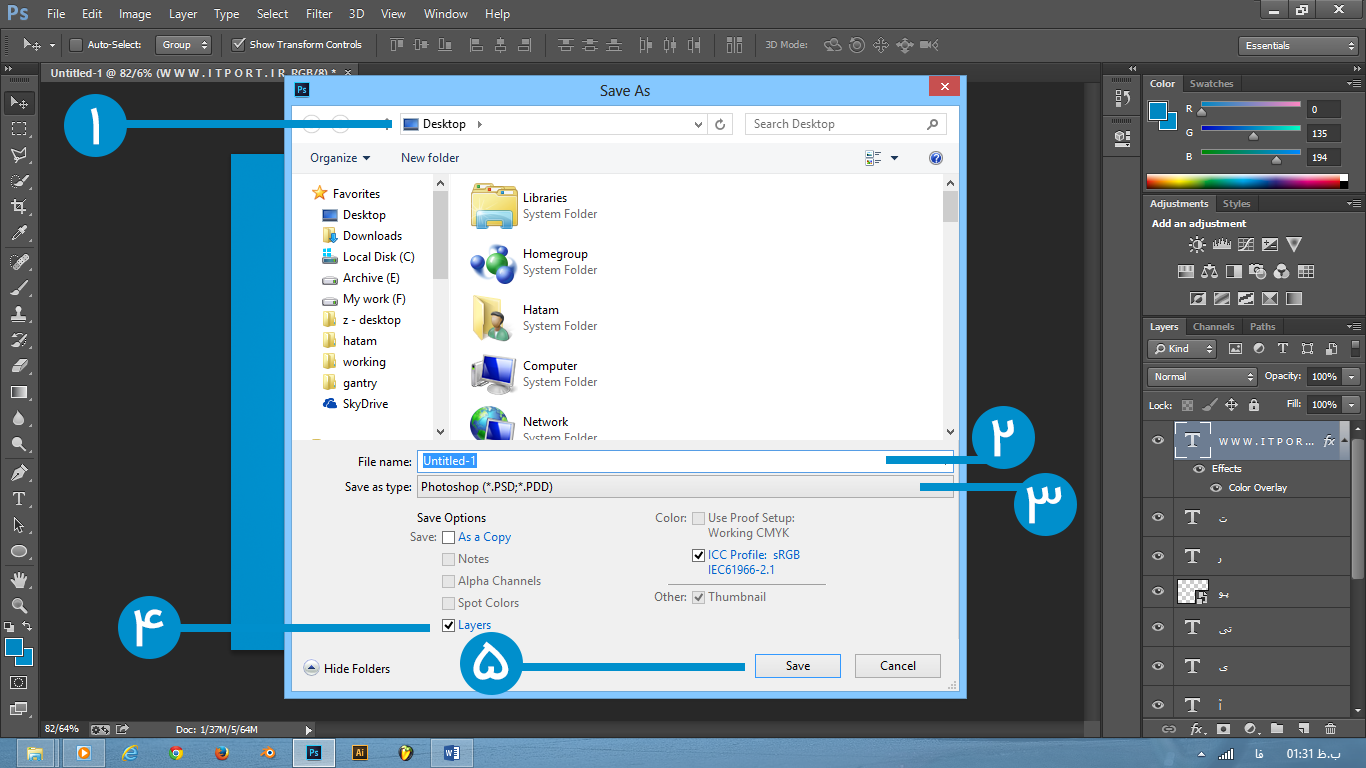Click the File name input field
Image resolution: width=1366 pixels, height=768 pixels.
coord(685,461)
